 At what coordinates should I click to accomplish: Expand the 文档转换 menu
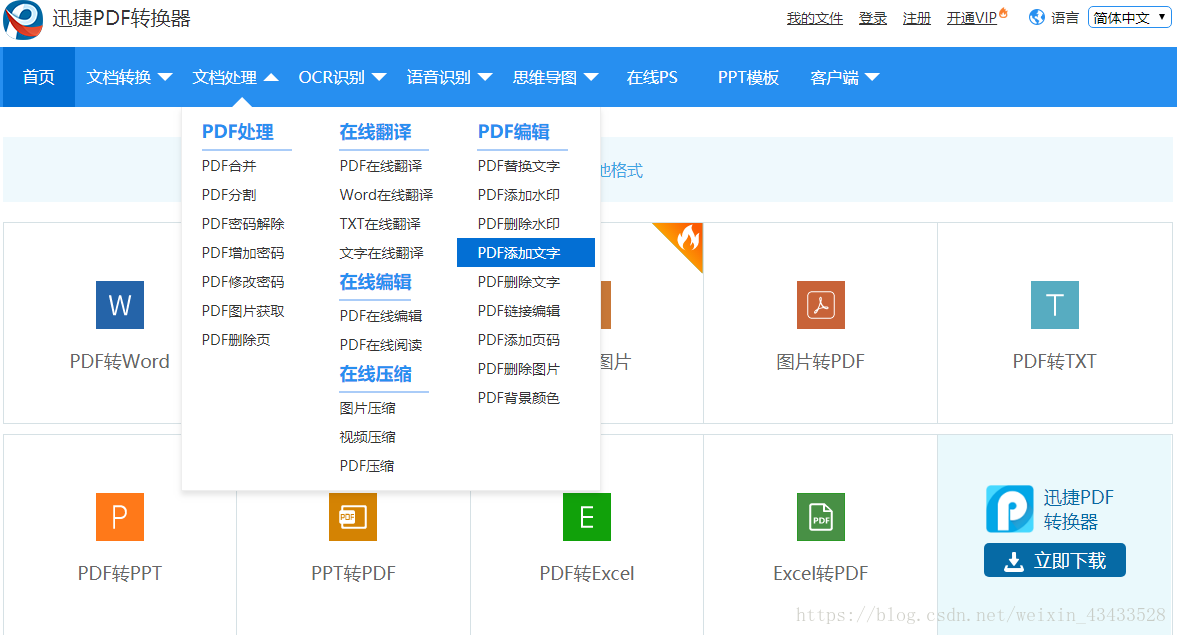tap(129, 77)
